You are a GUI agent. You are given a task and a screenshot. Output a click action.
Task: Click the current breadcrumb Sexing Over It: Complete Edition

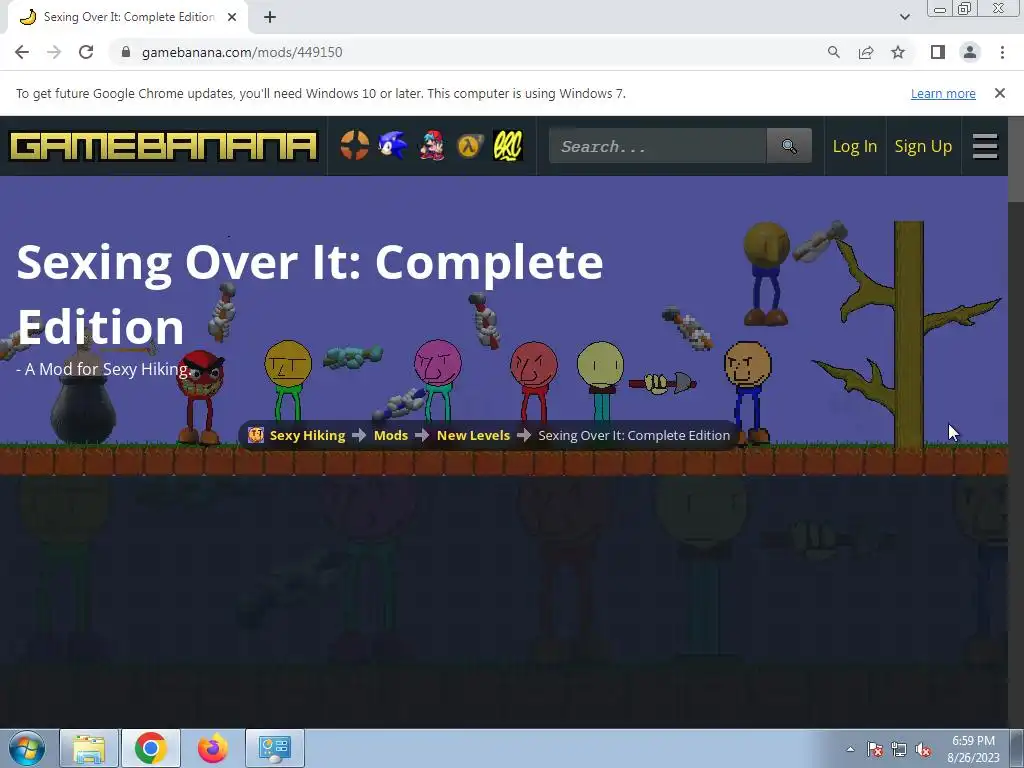(633, 436)
